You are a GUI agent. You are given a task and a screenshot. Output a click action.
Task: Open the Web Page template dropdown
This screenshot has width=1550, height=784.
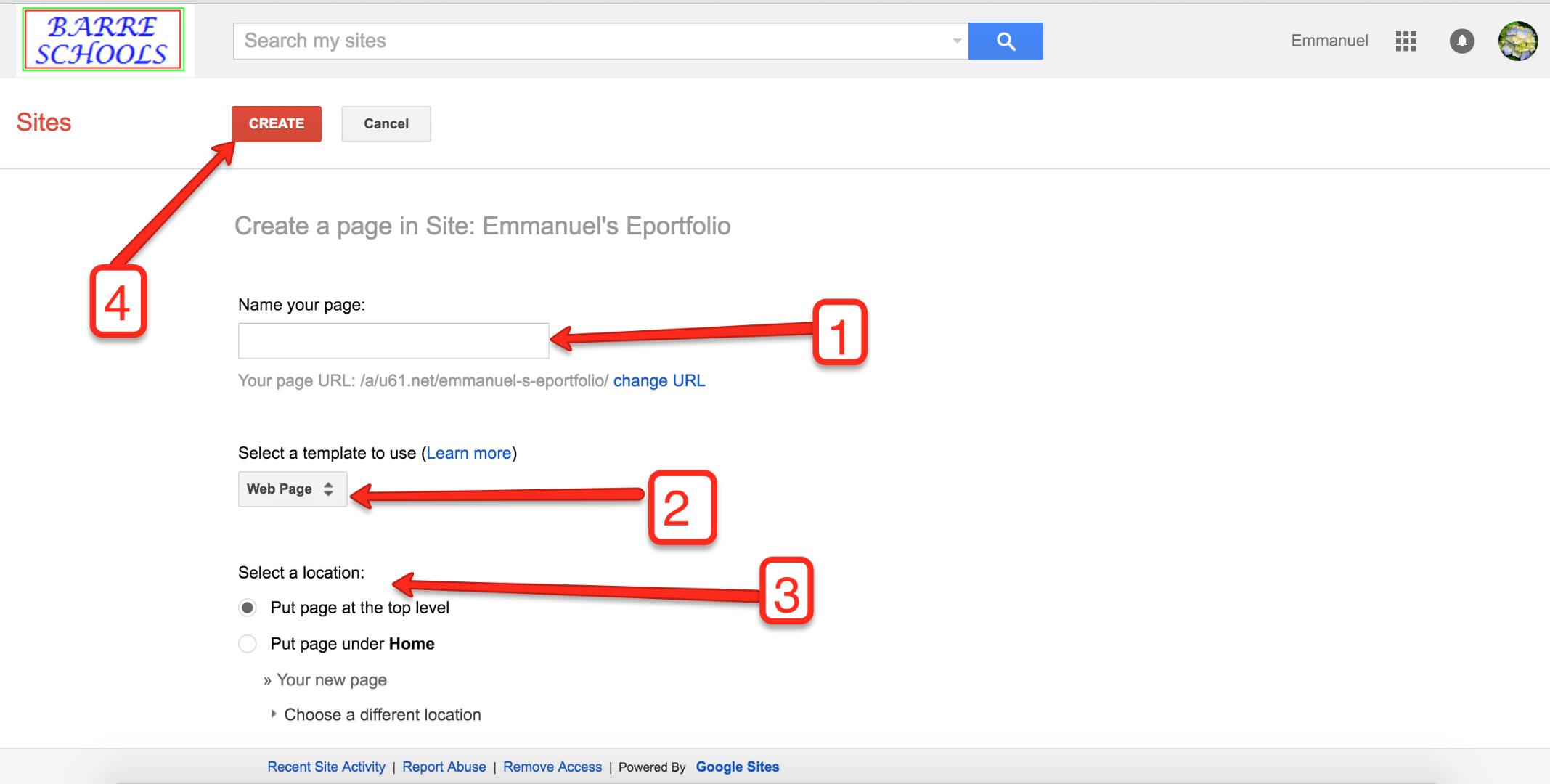292,489
